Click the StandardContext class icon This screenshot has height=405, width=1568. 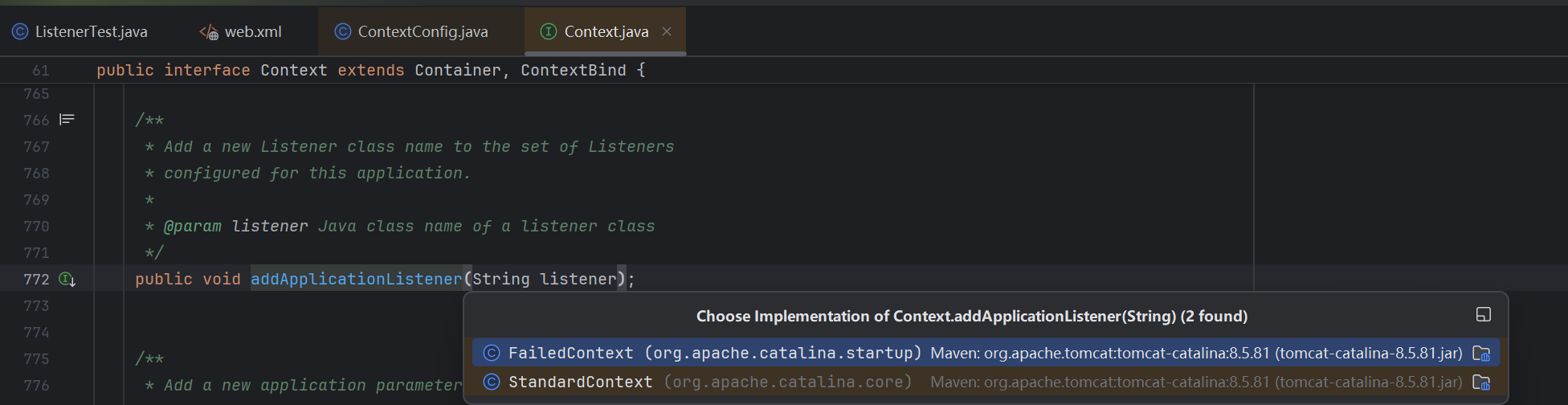tap(492, 382)
